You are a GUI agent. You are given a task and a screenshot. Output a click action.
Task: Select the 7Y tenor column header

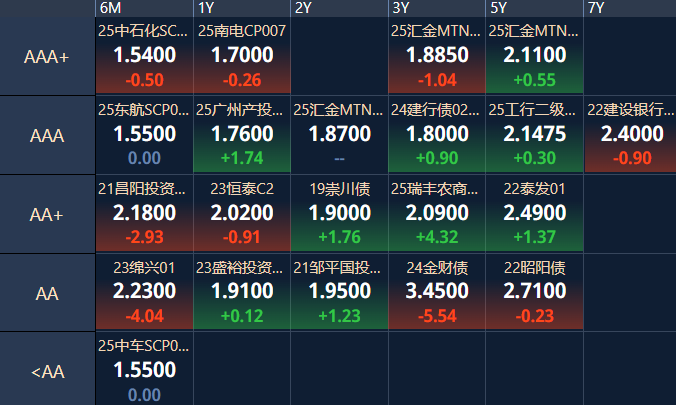tap(630, 8)
